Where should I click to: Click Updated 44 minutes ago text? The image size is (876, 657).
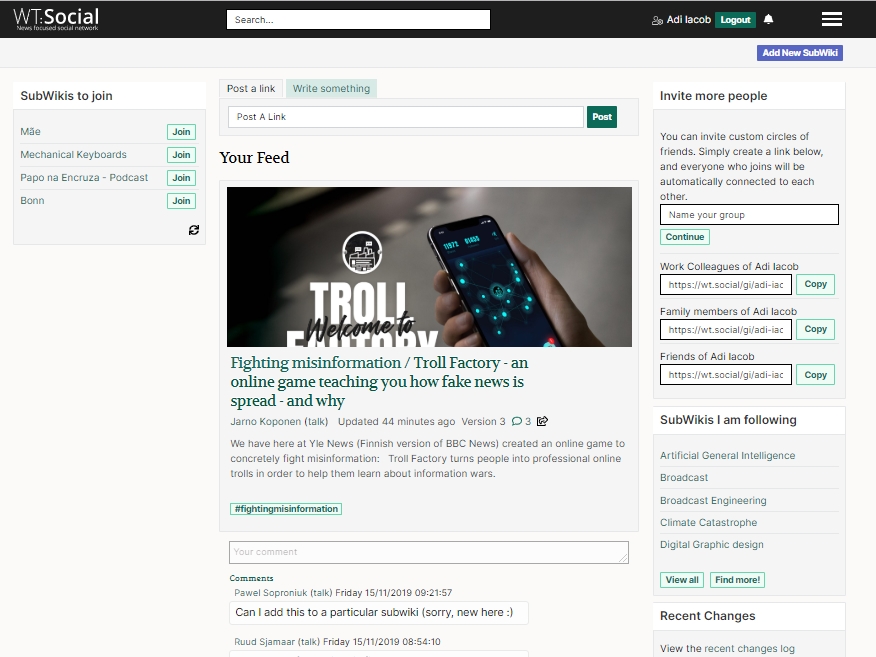396,421
